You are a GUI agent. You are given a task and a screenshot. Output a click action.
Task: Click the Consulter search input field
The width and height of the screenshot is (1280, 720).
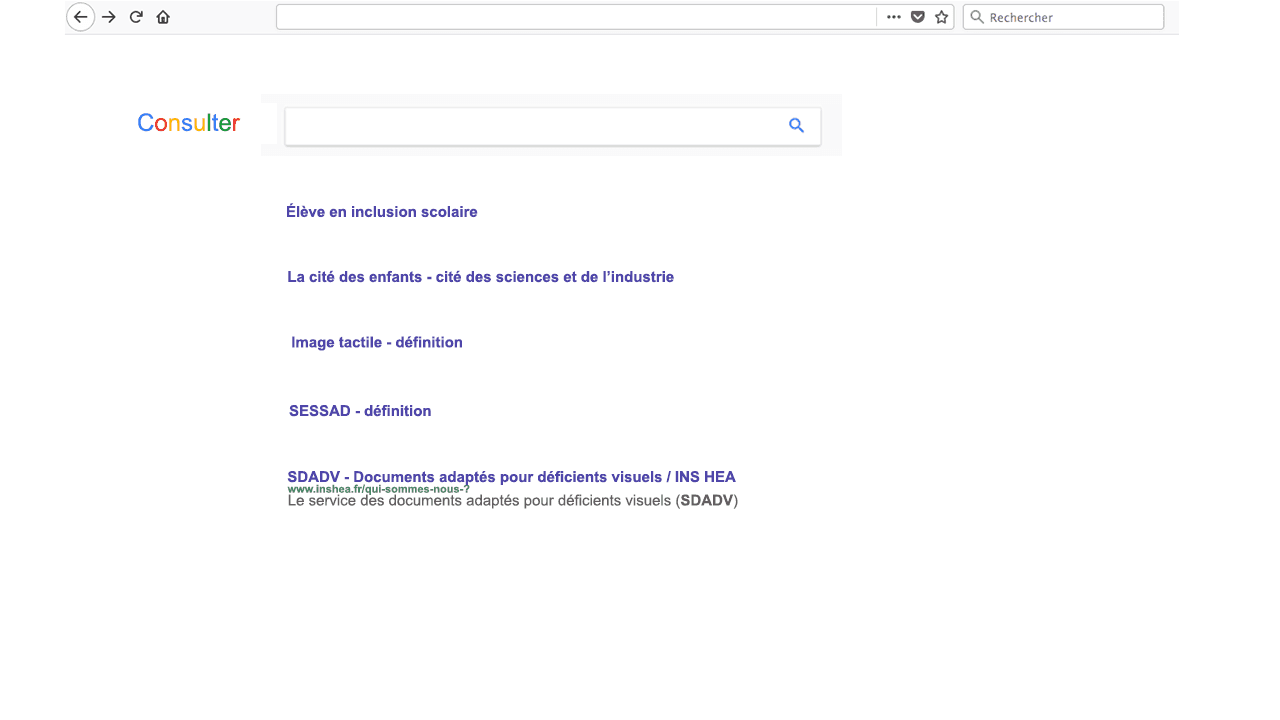coord(530,125)
